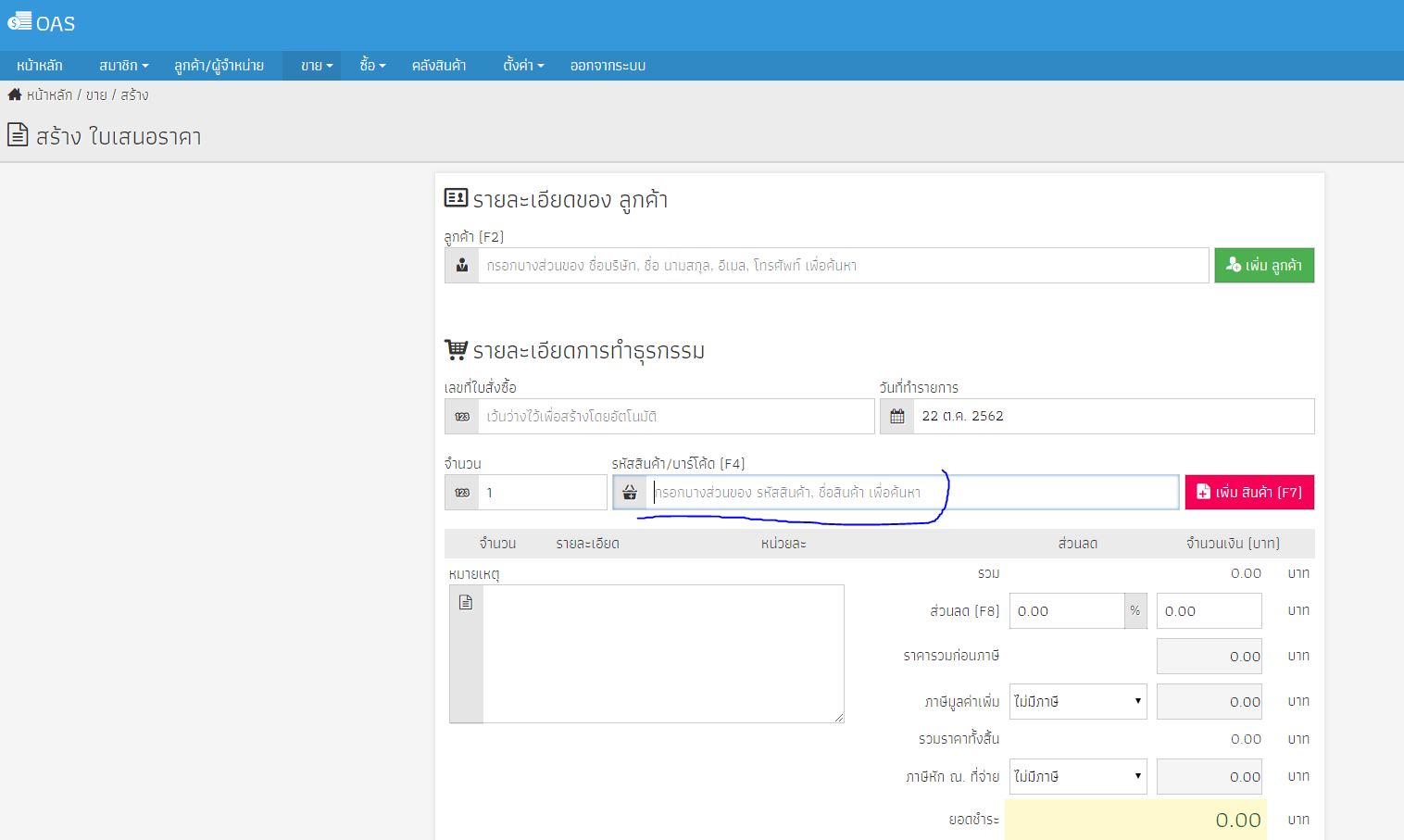This screenshot has height=840, width=1404.
Task: Click the calendar icon beside date
Action: (x=896, y=417)
